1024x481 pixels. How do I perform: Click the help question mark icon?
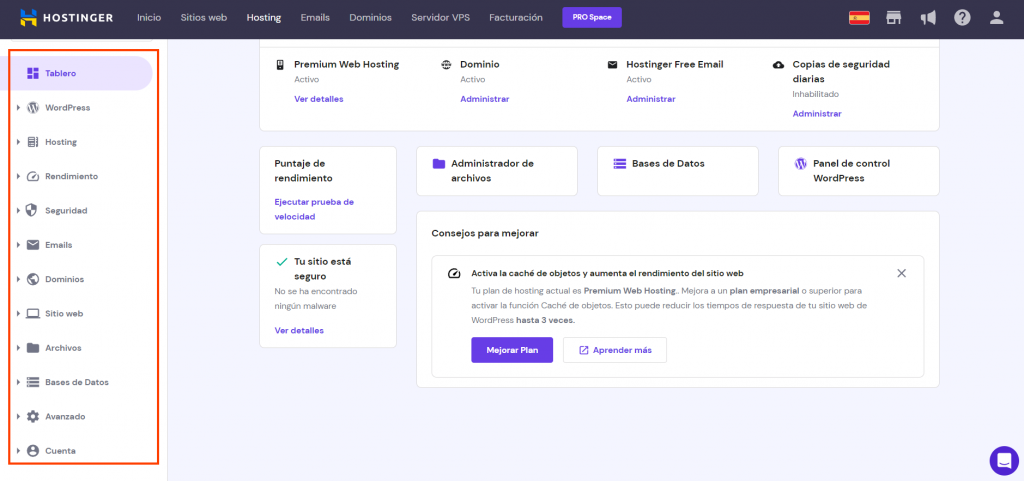(x=962, y=17)
